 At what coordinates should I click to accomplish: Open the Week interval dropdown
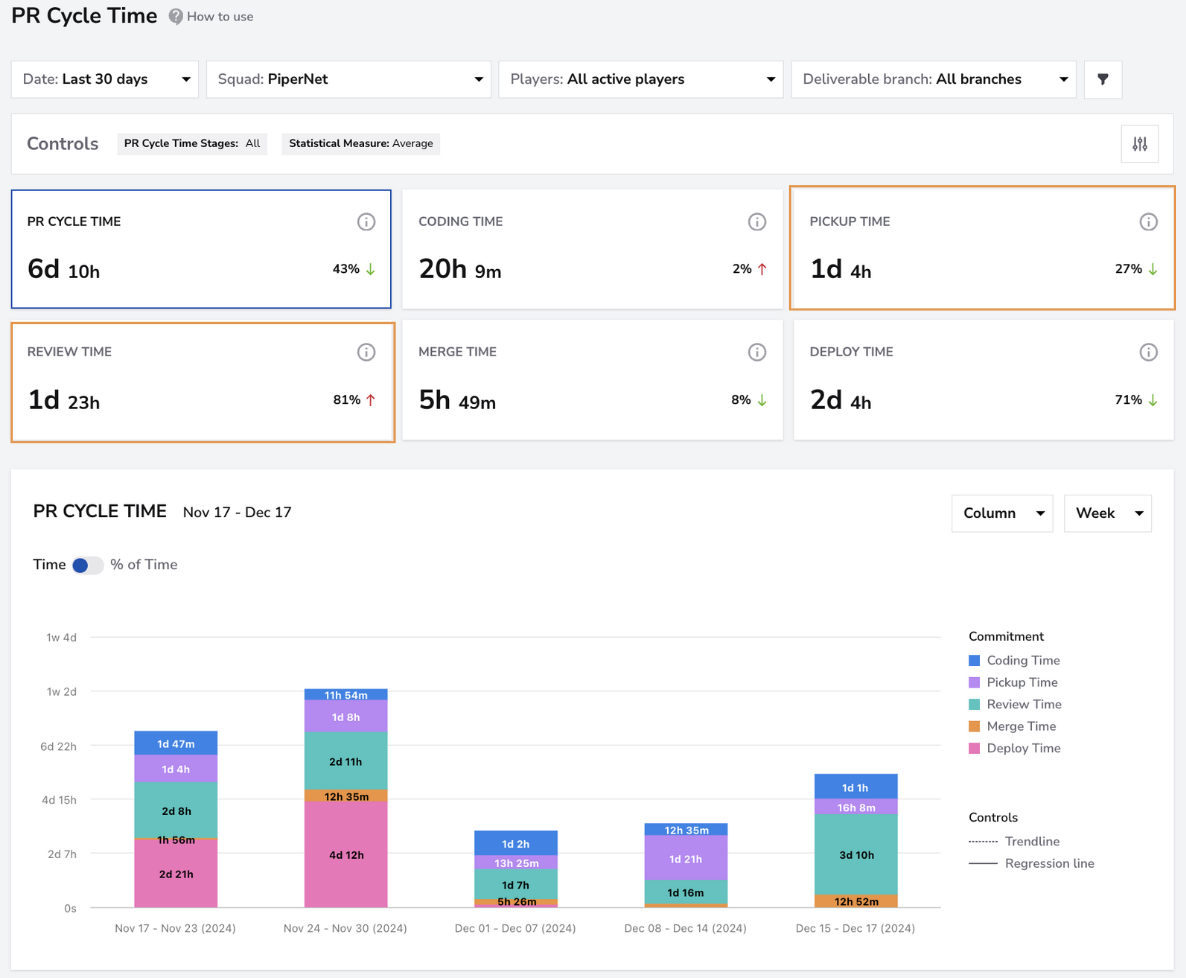coord(1108,514)
